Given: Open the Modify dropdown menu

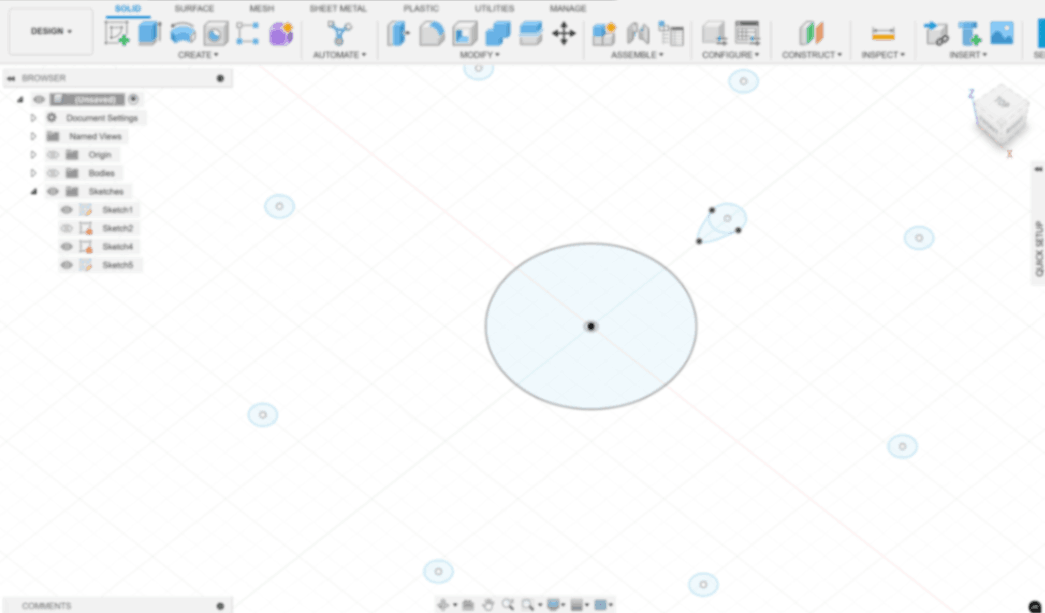Looking at the screenshot, I should coord(480,55).
